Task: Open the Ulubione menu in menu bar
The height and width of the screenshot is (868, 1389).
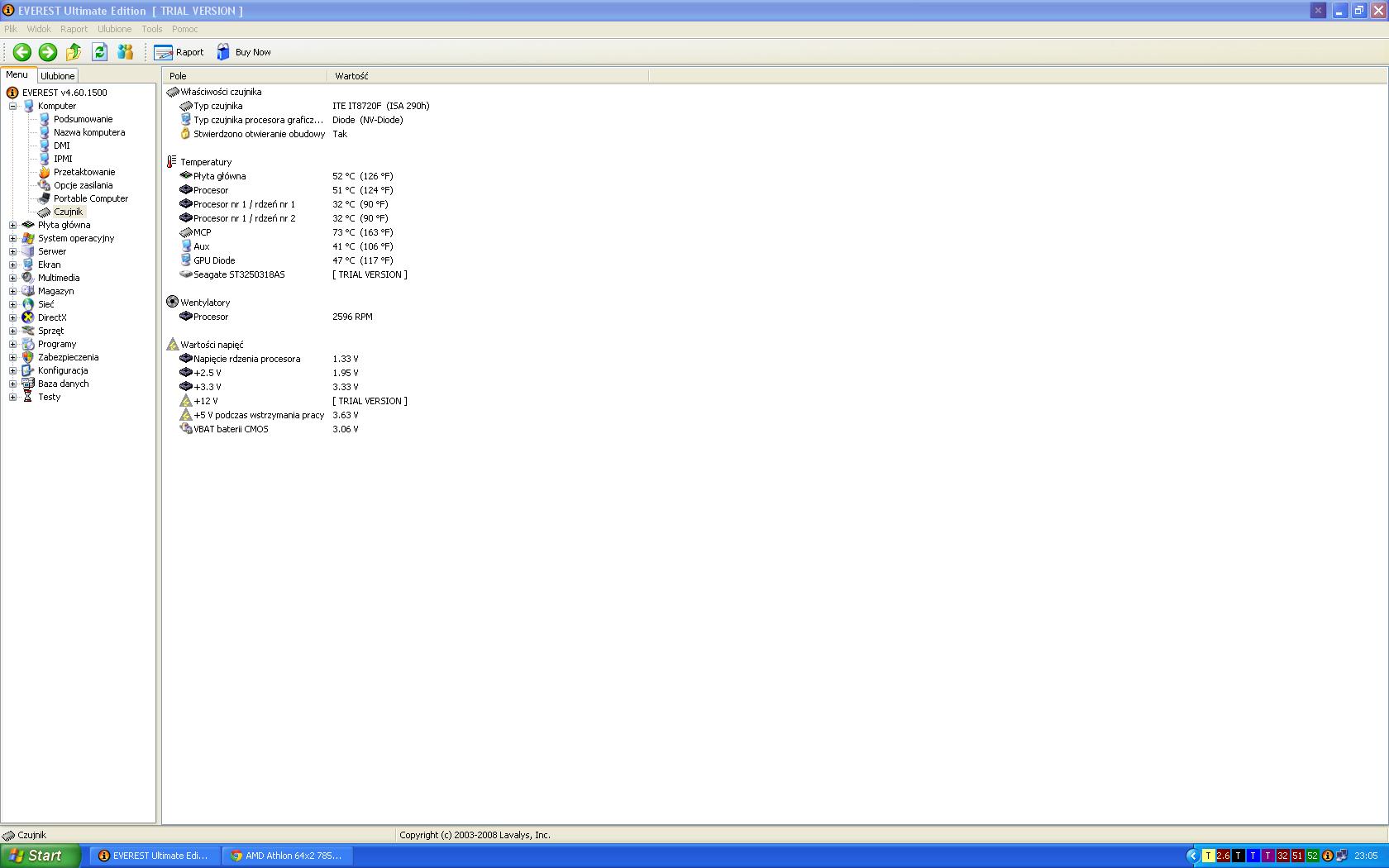Action: pyautogui.click(x=114, y=29)
